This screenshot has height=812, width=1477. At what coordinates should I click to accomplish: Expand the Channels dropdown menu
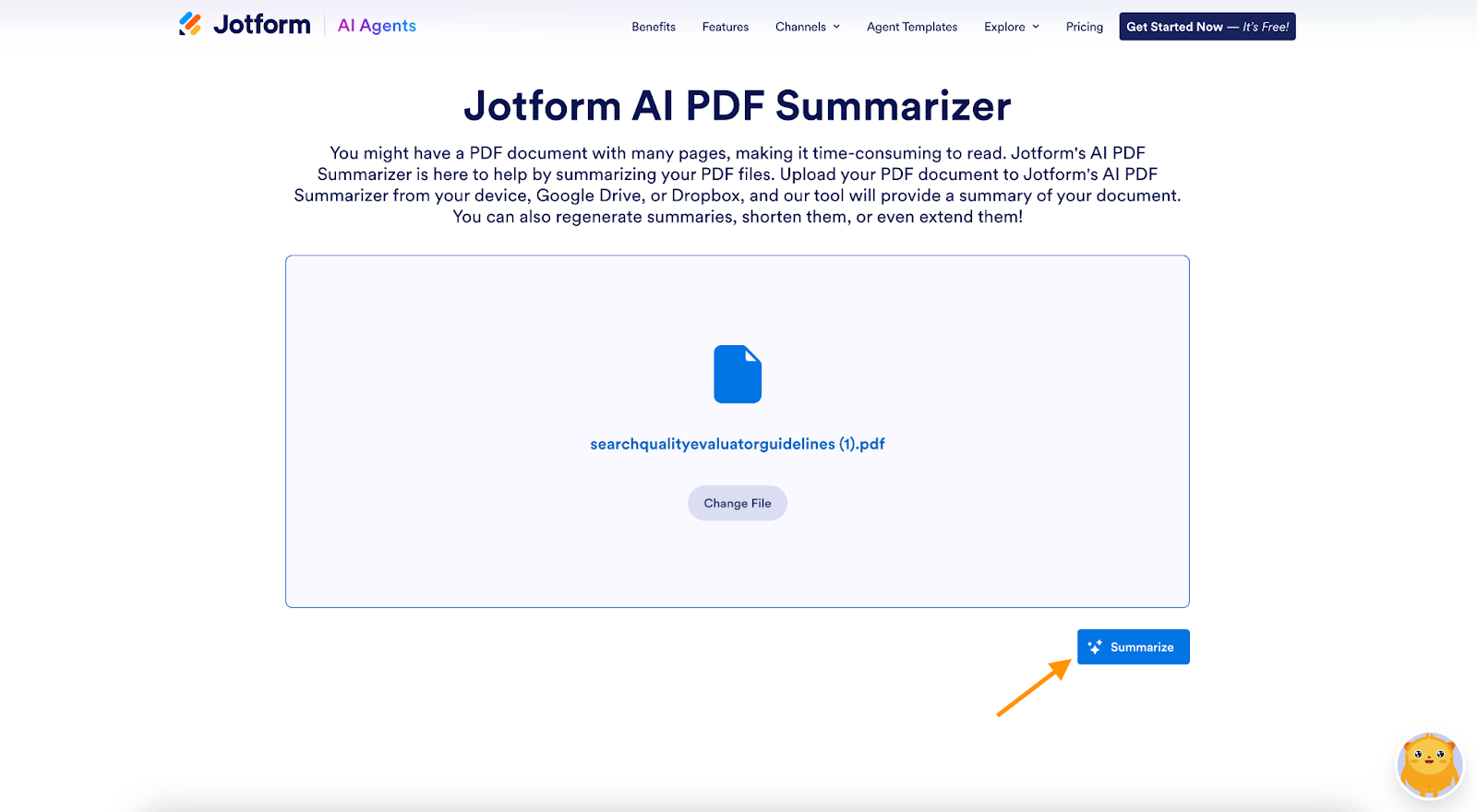(x=808, y=27)
